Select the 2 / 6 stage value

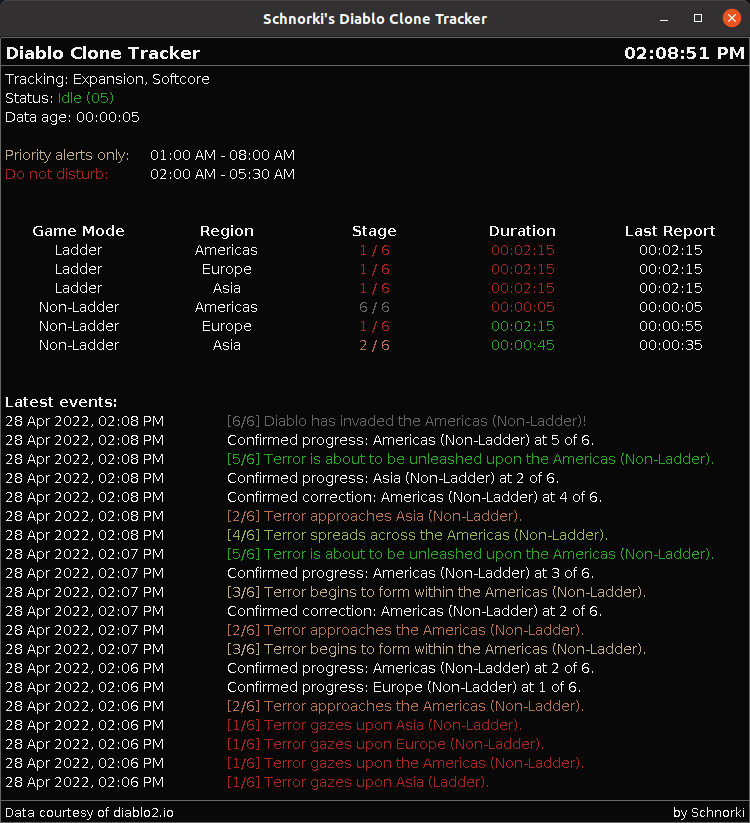tap(375, 345)
